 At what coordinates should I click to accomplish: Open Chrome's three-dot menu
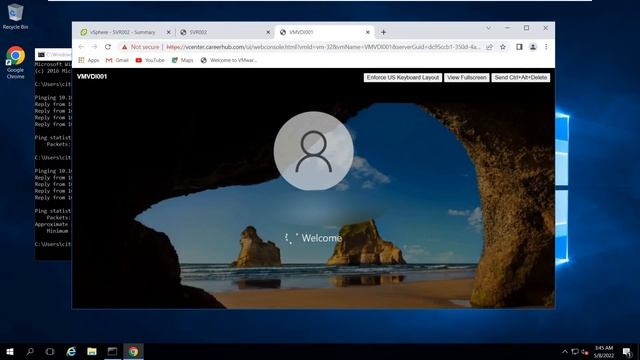click(546, 47)
